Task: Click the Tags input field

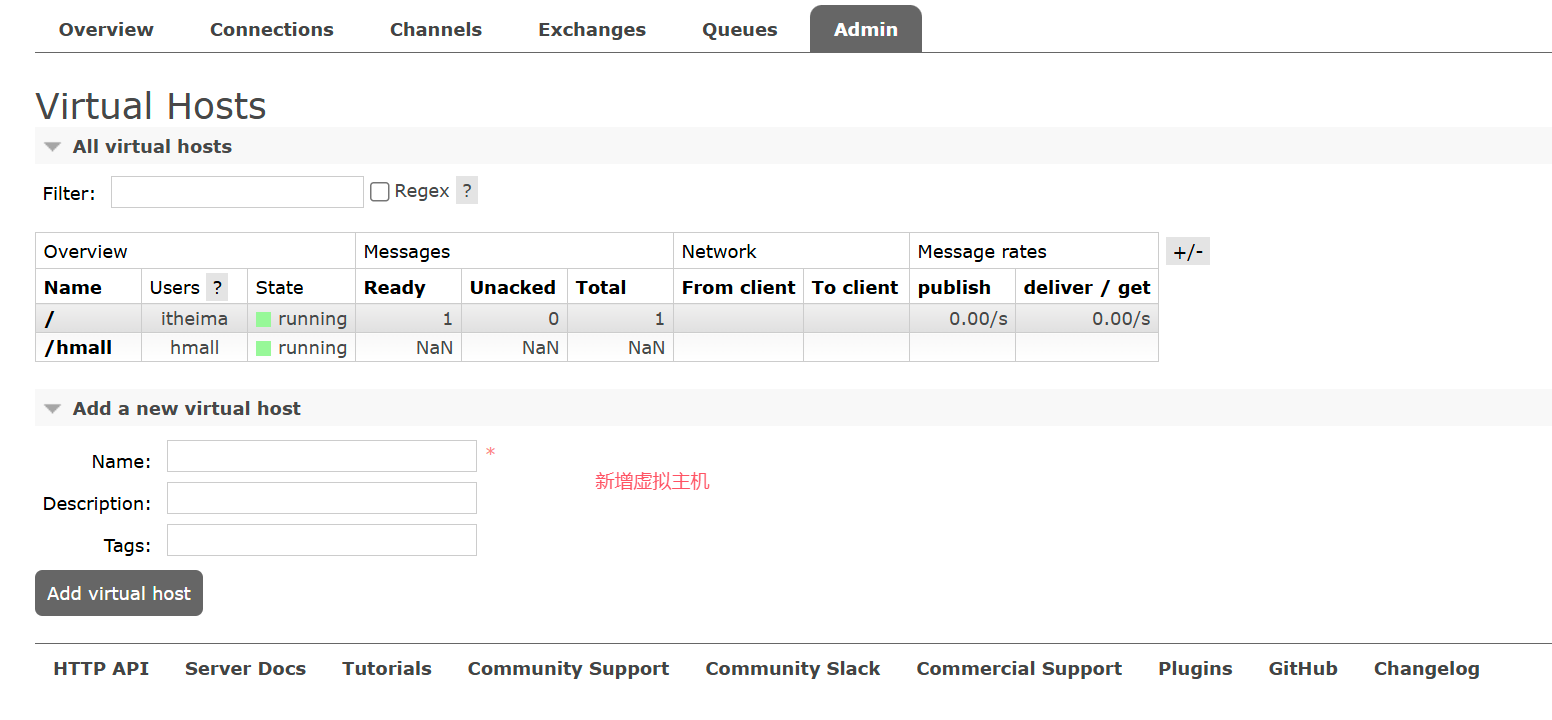Action: (x=321, y=540)
